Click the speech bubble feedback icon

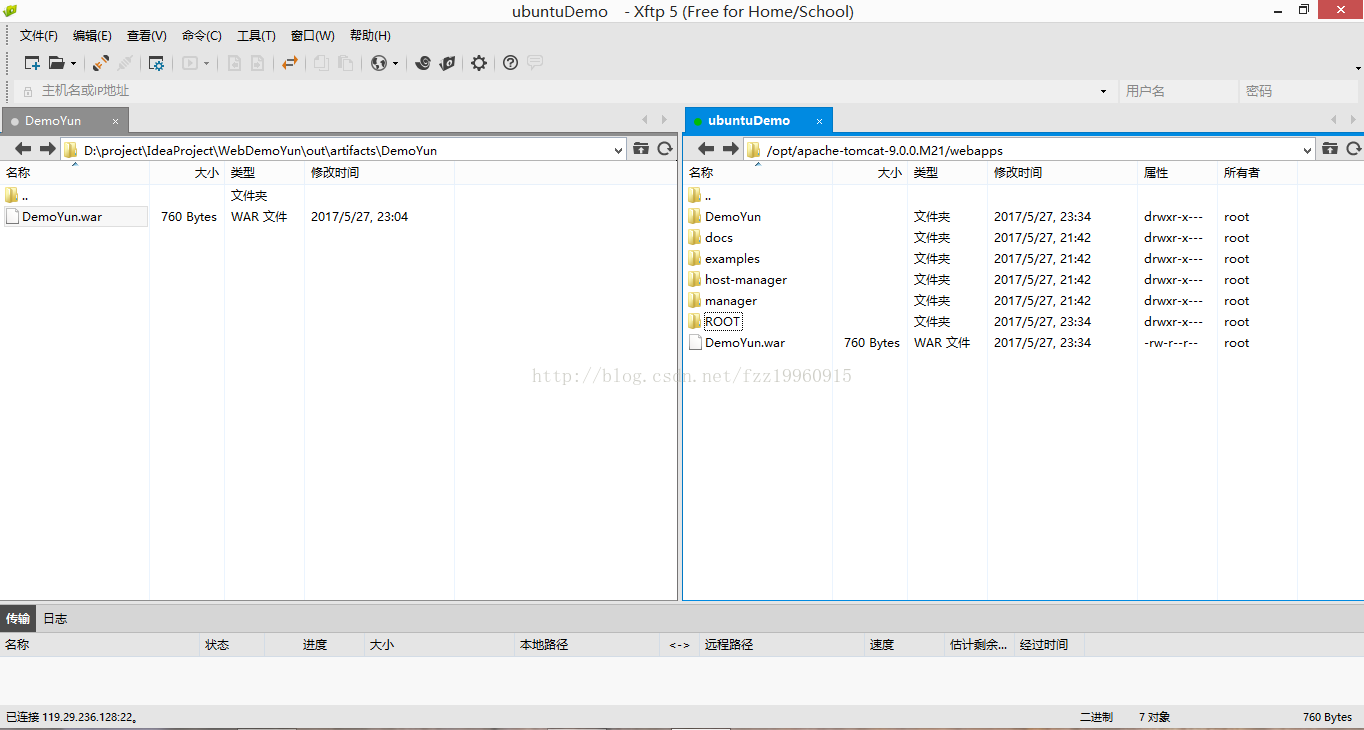(535, 63)
